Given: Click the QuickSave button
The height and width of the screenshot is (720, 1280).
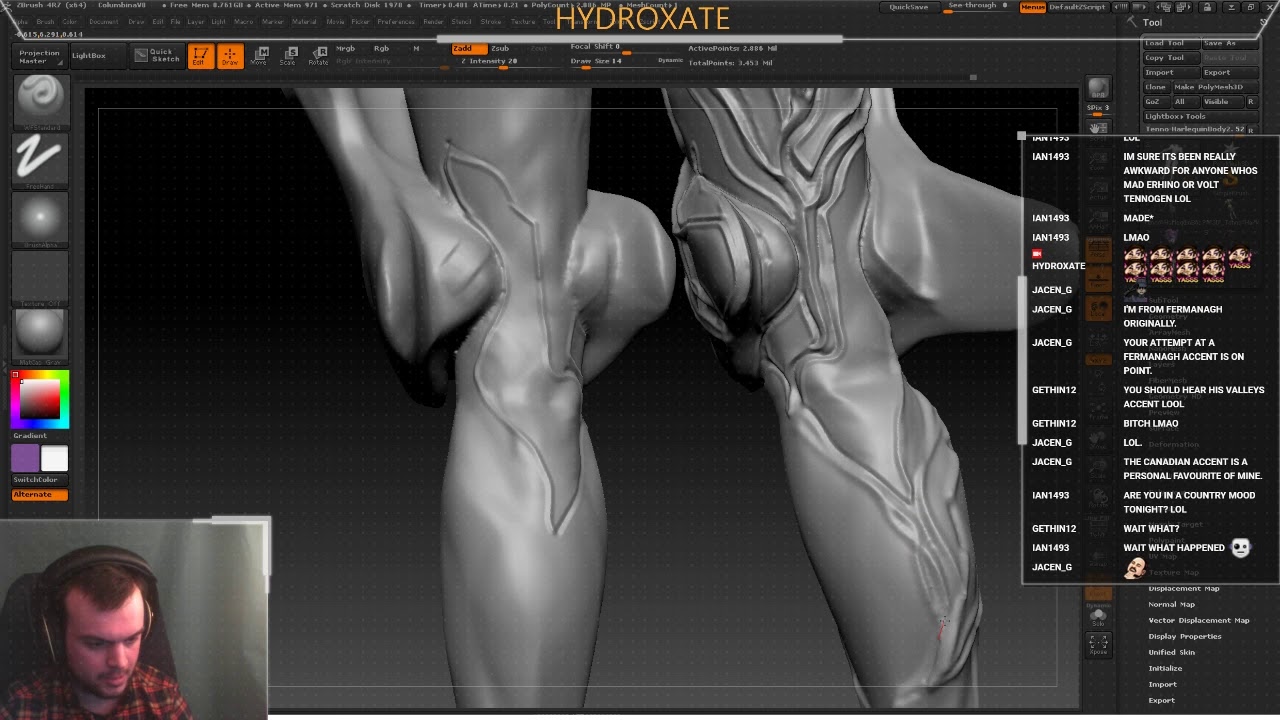Looking at the screenshot, I should pyautogui.click(x=909, y=7).
